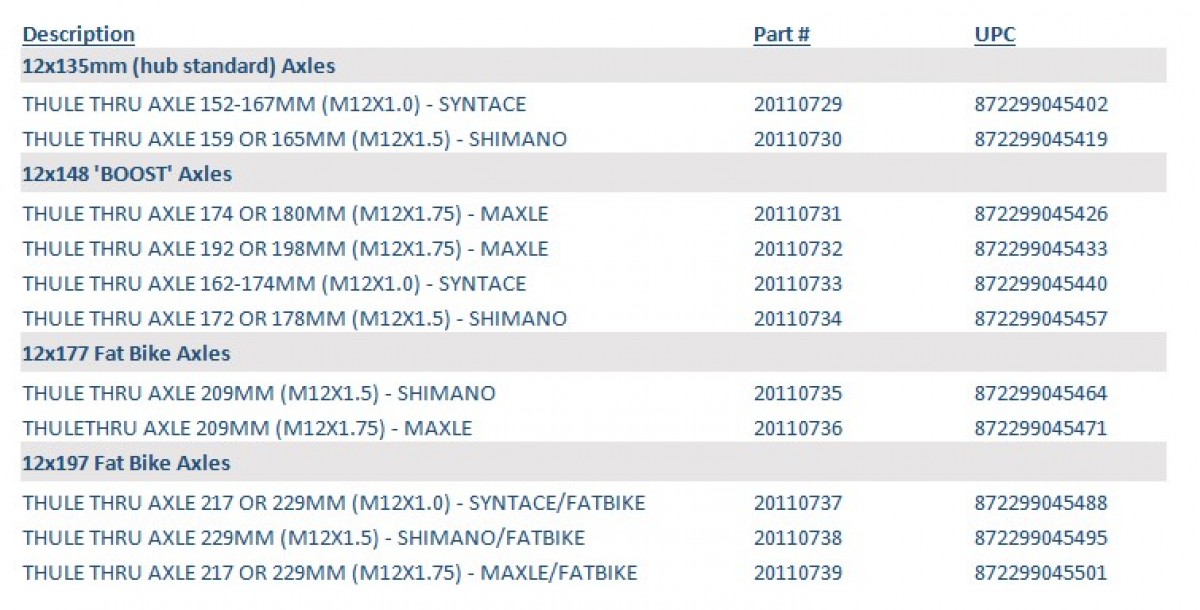Click UPC 872299045402
The width and height of the screenshot is (1200, 610).
click(x=1041, y=104)
